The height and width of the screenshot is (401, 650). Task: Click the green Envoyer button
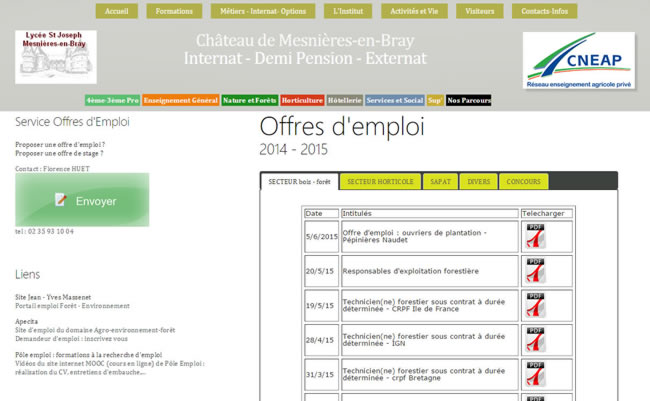tap(82, 200)
